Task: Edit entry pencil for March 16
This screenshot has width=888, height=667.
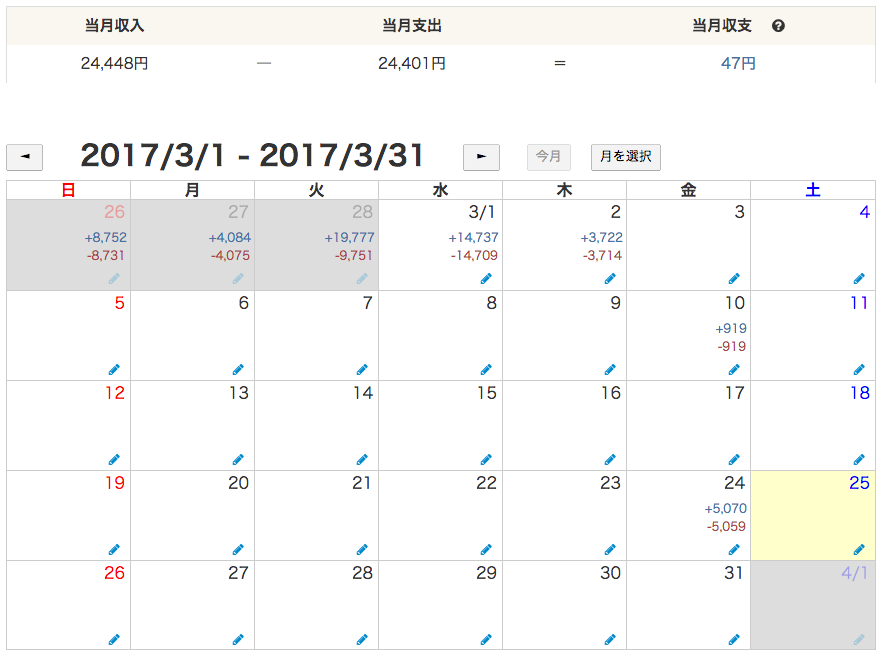Action: click(610, 459)
